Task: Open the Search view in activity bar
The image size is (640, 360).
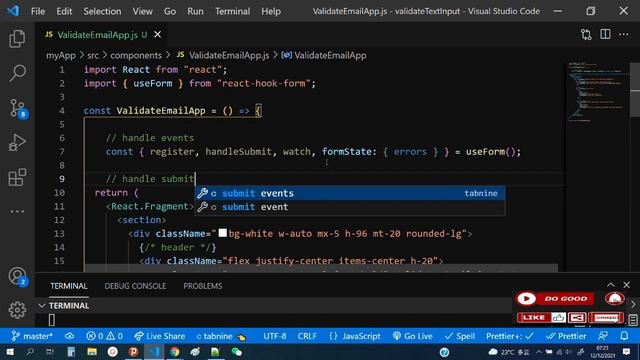Action: point(17,73)
